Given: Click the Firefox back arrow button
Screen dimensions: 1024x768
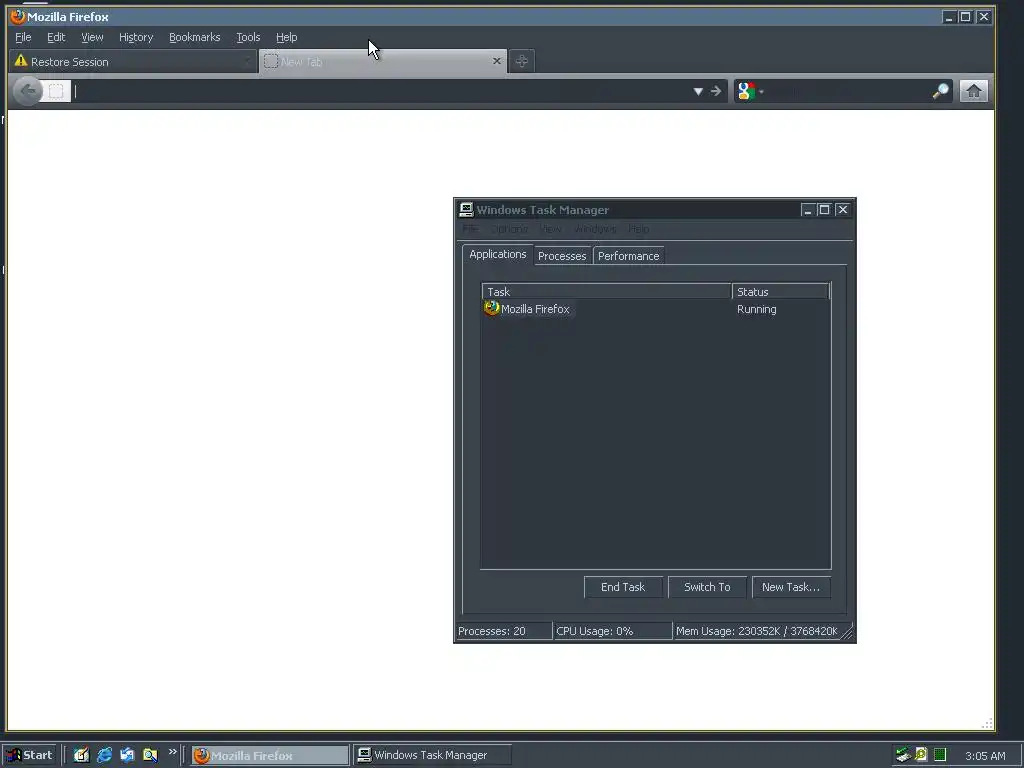Looking at the screenshot, I should (27, 91).
